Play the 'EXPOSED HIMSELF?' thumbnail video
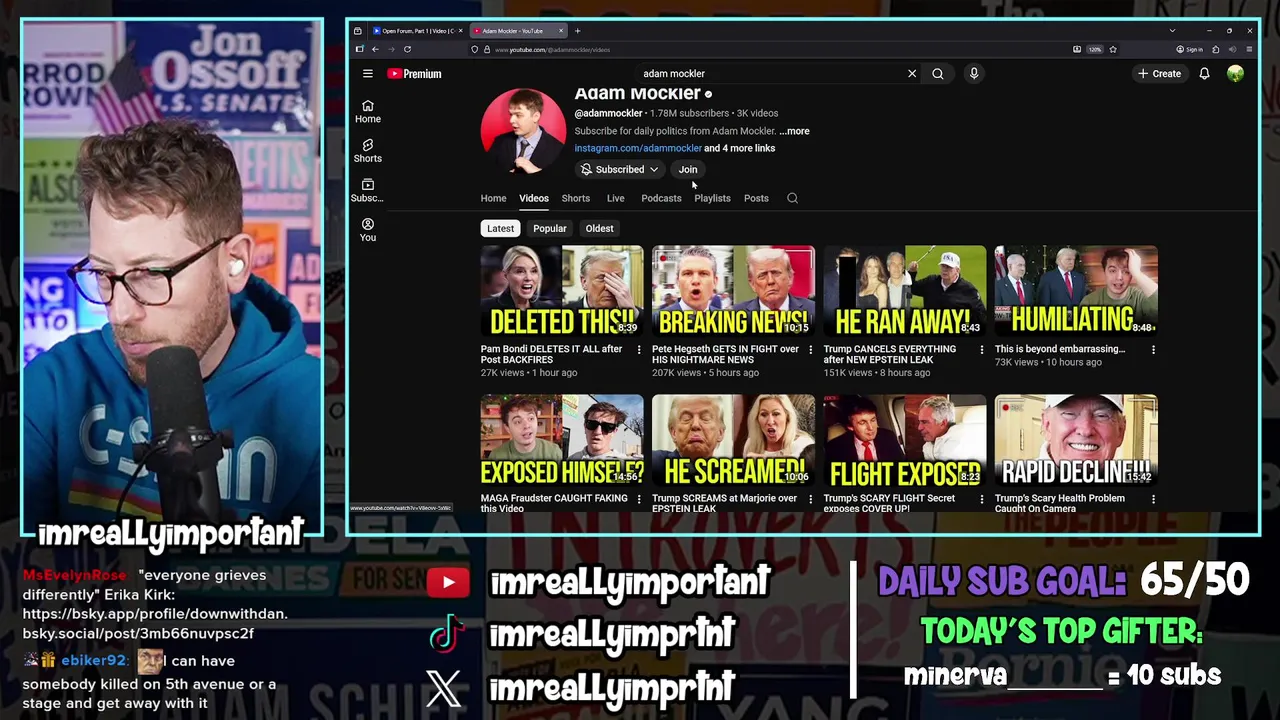Viewport: 1280px width, 720px height. pos(562,440)
